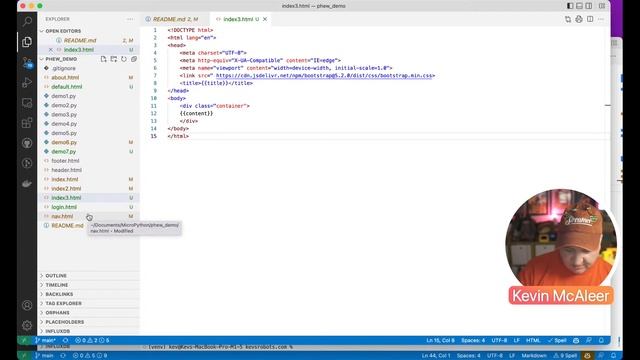This screenshot has height=360, width=640.
Task: Toggle bottom panel visibility
Action: coord(579,6)
